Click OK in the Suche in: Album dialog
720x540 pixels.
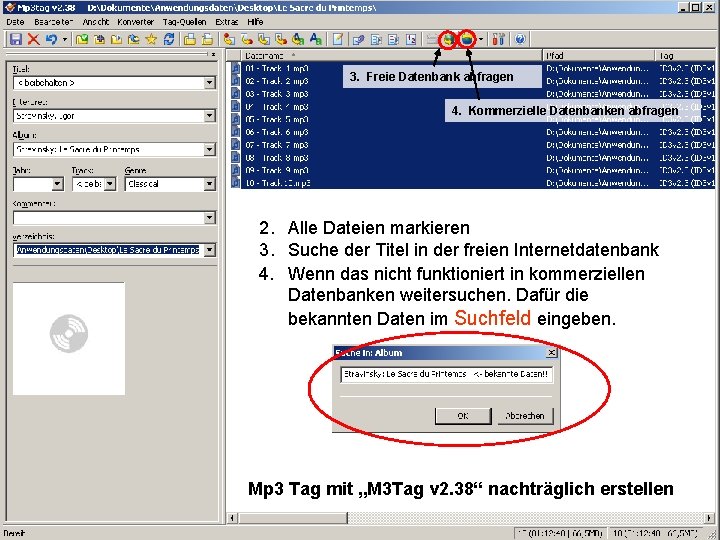point(463,416)
